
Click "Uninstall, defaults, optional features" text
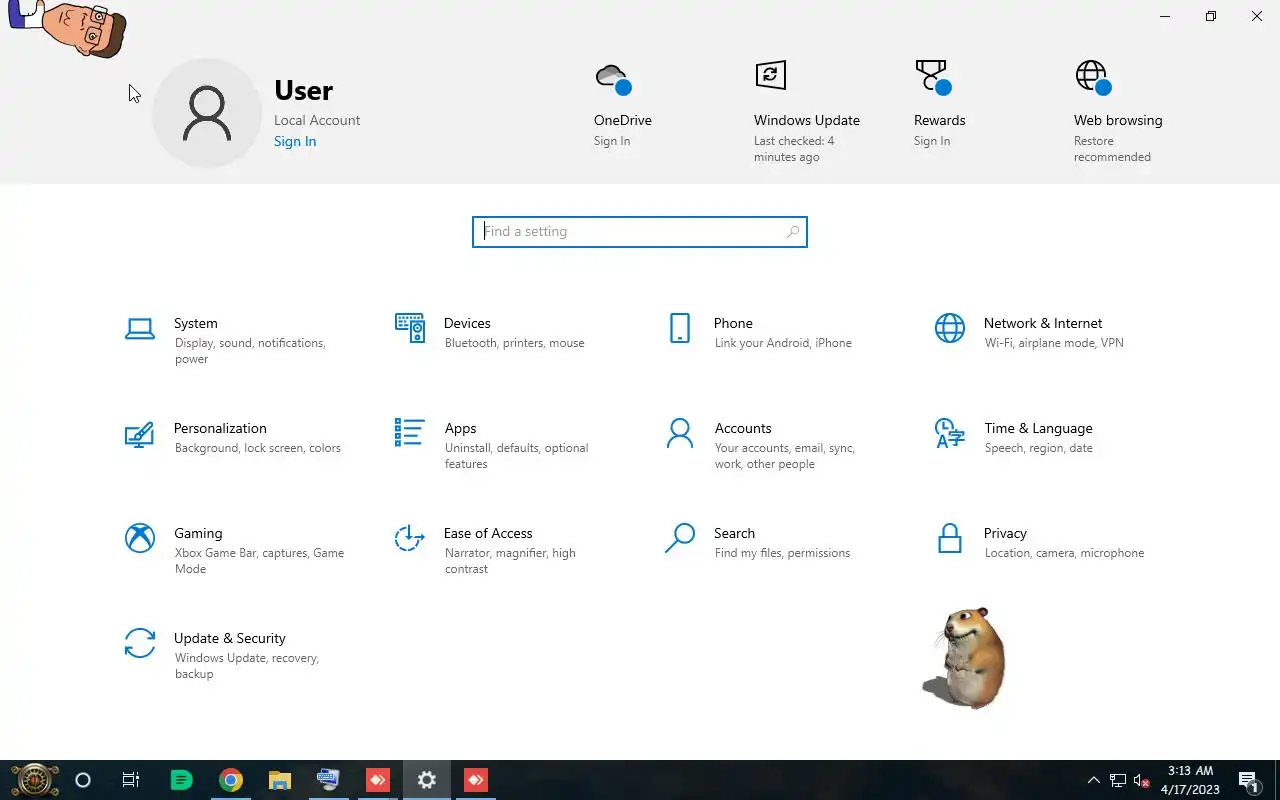[517, 456]
